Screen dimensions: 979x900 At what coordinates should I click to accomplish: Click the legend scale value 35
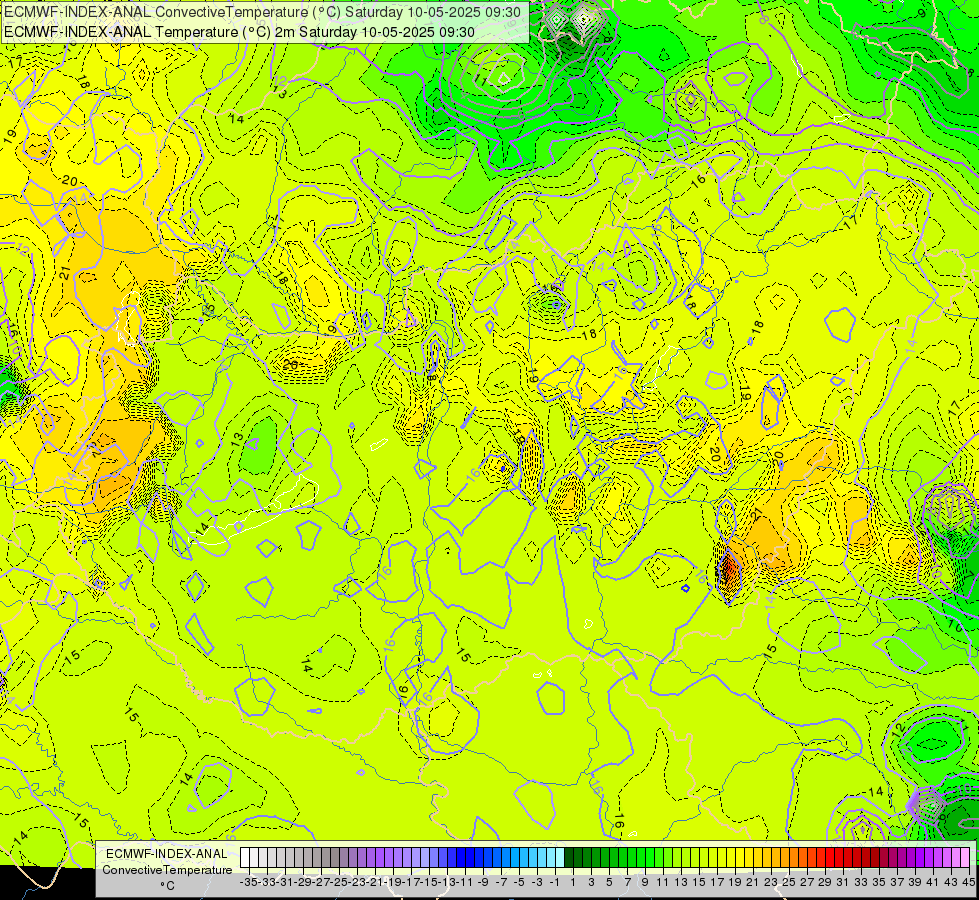879,883
